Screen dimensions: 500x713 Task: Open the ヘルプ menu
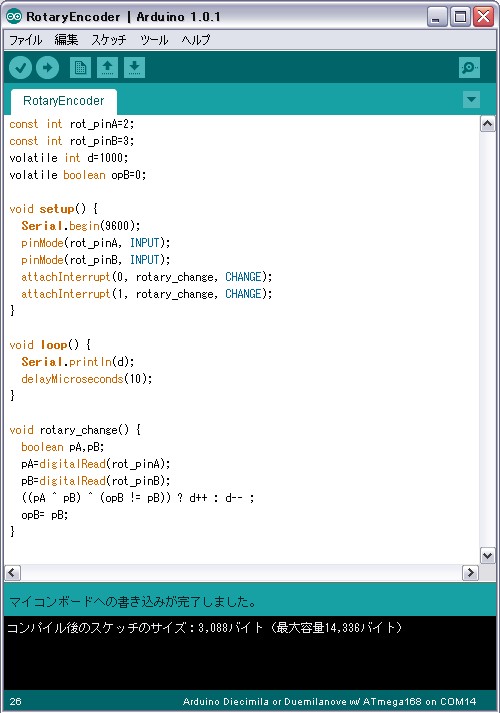196,40
